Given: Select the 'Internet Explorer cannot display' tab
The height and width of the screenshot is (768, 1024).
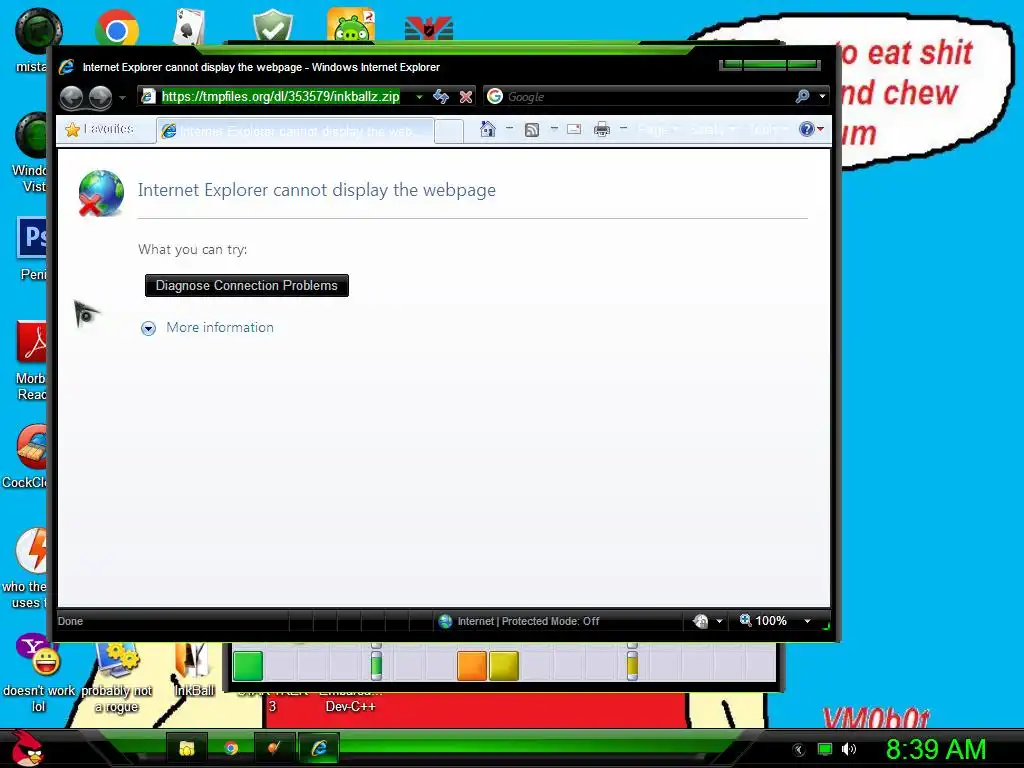Looking at the screenshot, I should 295,131.
